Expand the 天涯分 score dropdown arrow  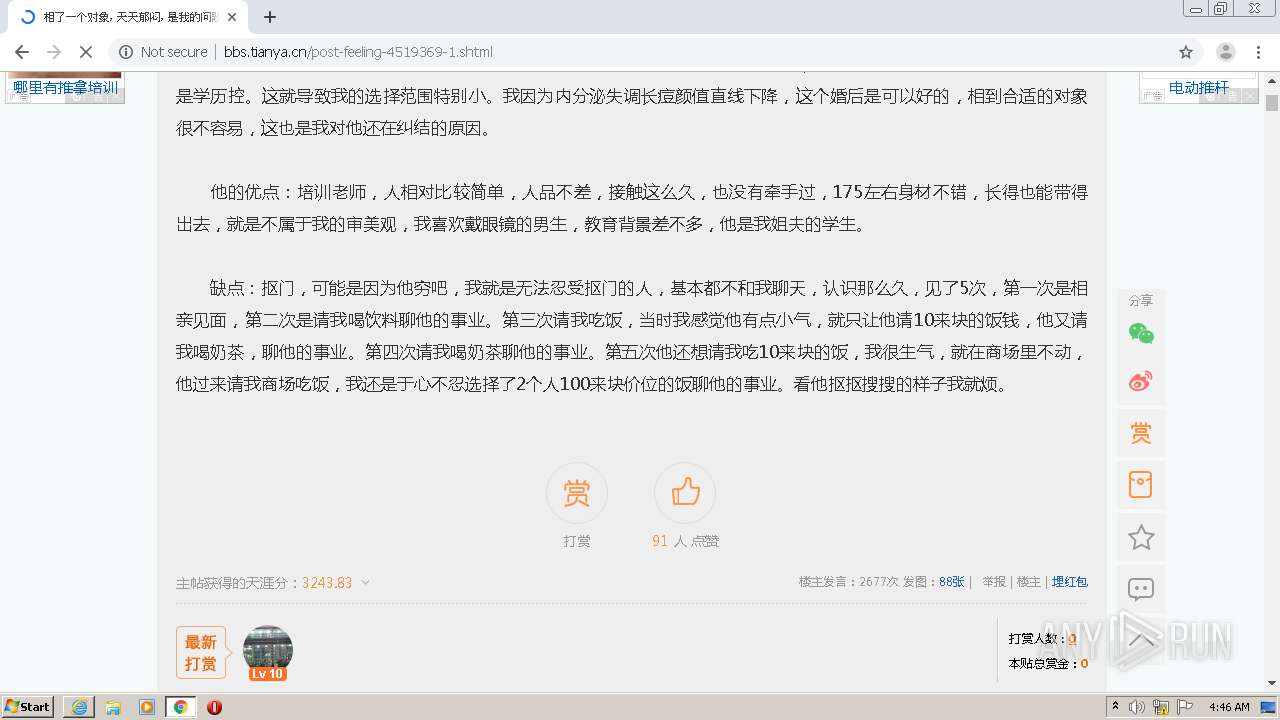[365, 582]
